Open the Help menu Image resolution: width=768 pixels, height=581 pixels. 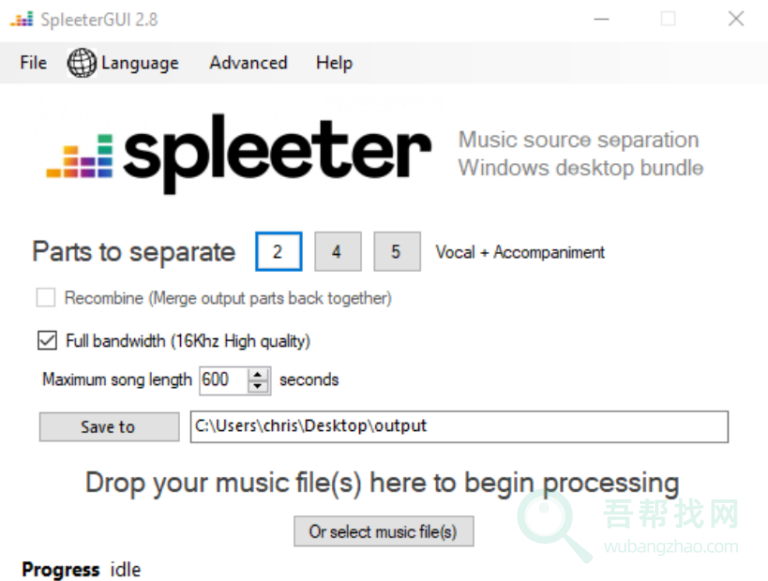click(334, 63)
